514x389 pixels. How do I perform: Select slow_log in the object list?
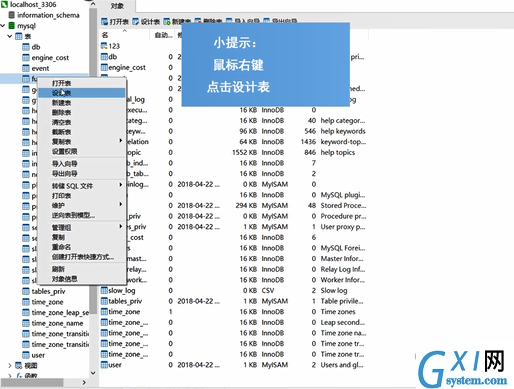[118, 290]
